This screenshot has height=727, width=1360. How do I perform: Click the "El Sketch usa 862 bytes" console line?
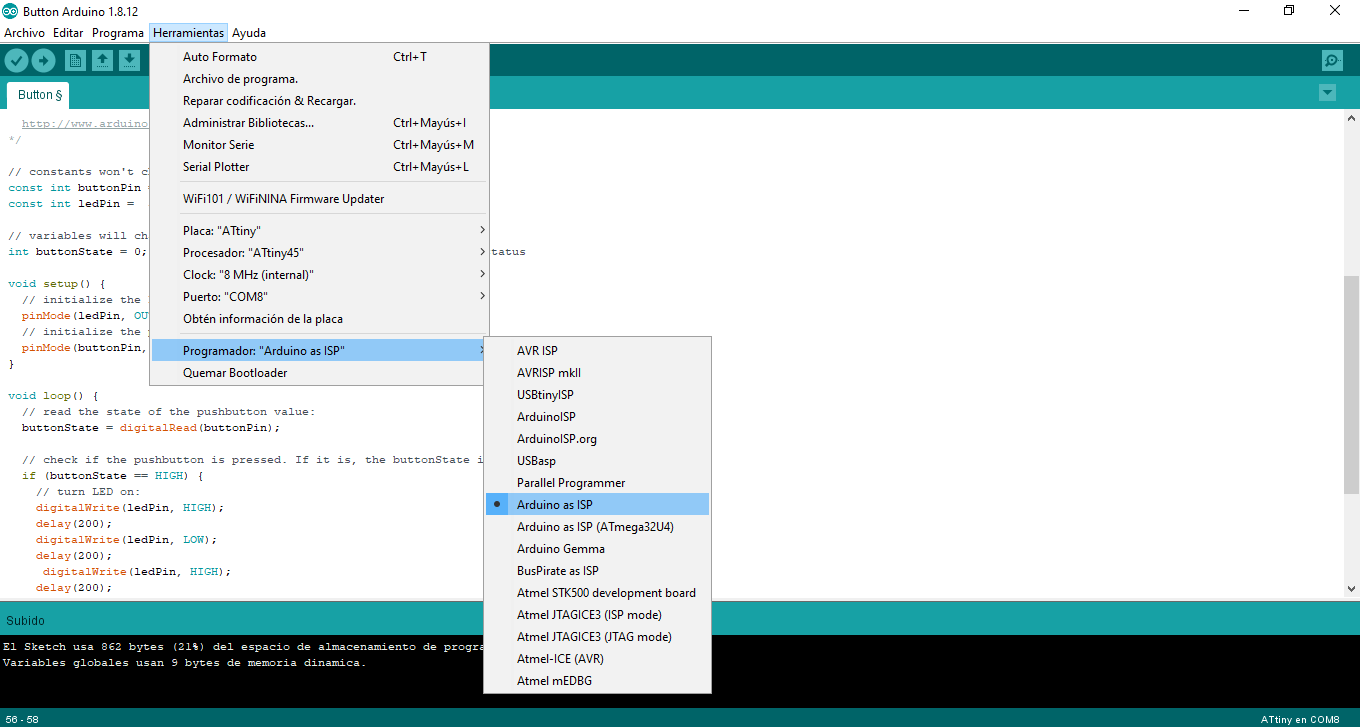click(x=243, y=646)
